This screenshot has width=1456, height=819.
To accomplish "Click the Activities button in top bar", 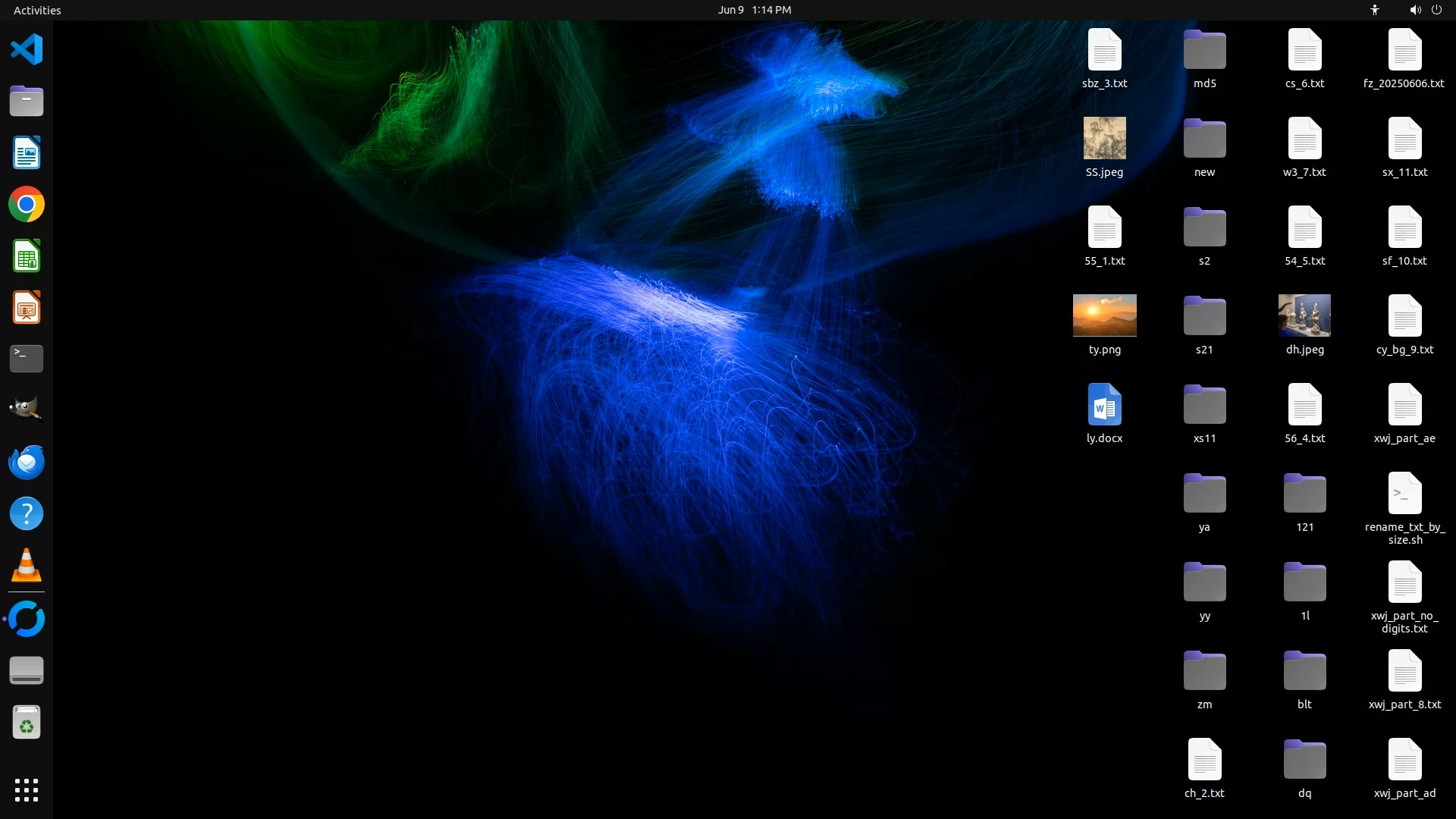I will [x=37, y=10].
